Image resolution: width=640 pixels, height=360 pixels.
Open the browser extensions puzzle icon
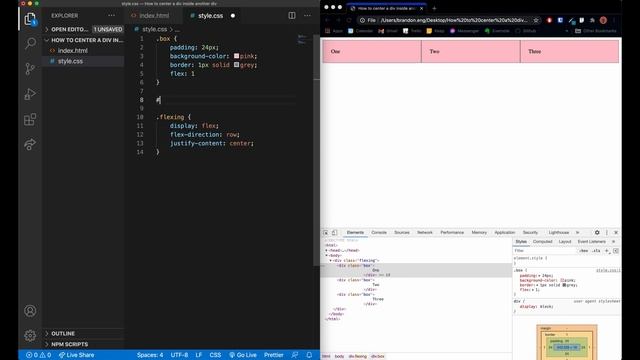[592, 20]
